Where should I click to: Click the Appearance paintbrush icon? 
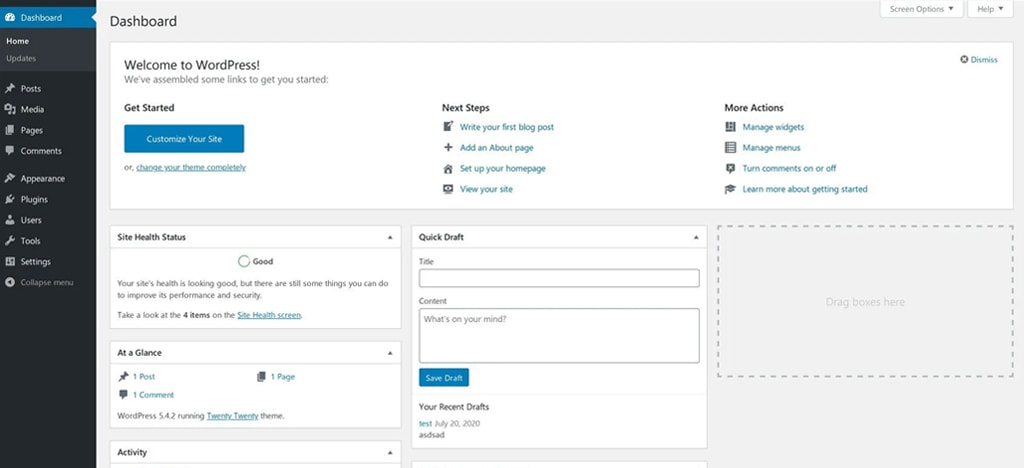[x=10, y=178]
